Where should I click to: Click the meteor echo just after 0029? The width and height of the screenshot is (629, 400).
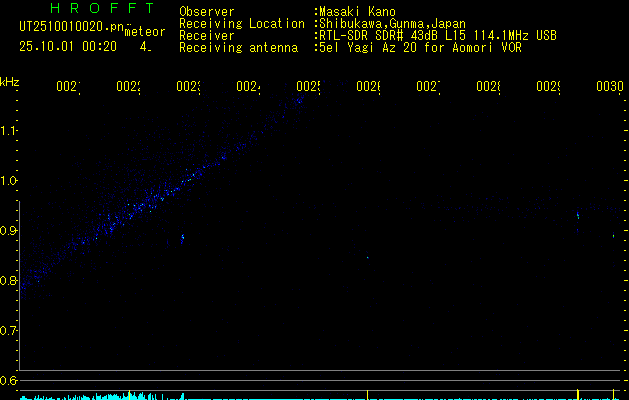point(578,216)
